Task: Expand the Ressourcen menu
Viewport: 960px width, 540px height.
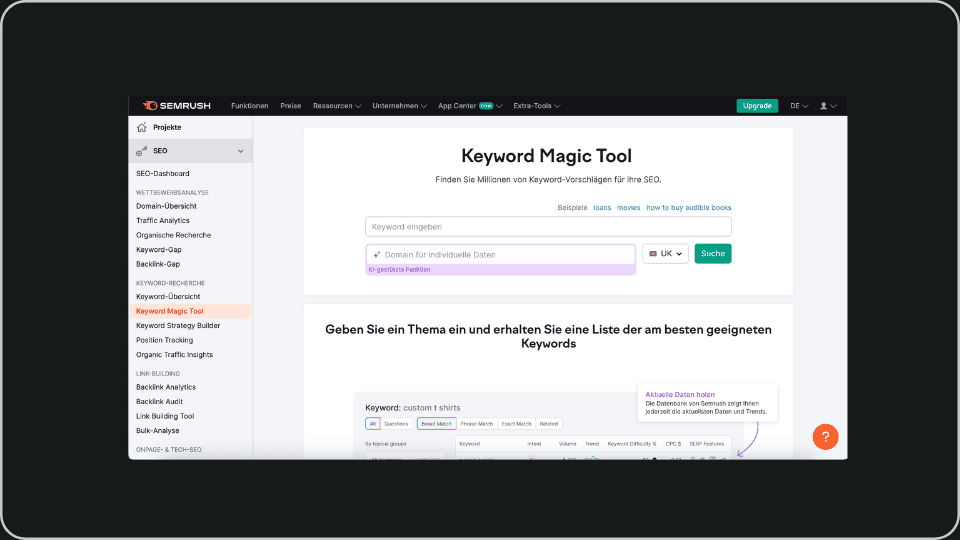Action: coord(337,106)
